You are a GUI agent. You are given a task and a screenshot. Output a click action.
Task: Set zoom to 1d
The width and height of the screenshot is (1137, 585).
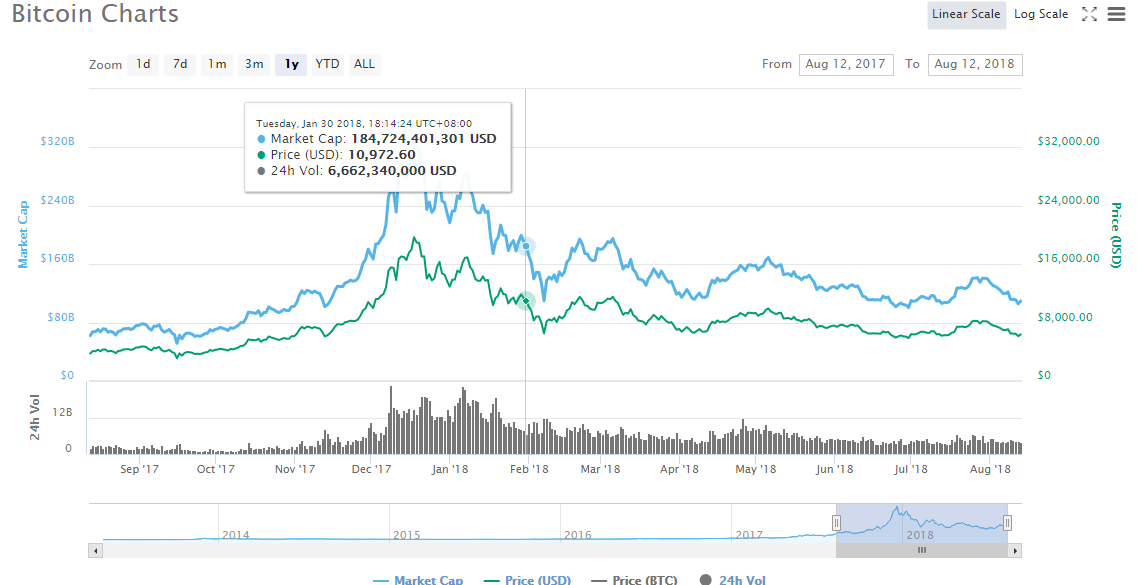144,65
